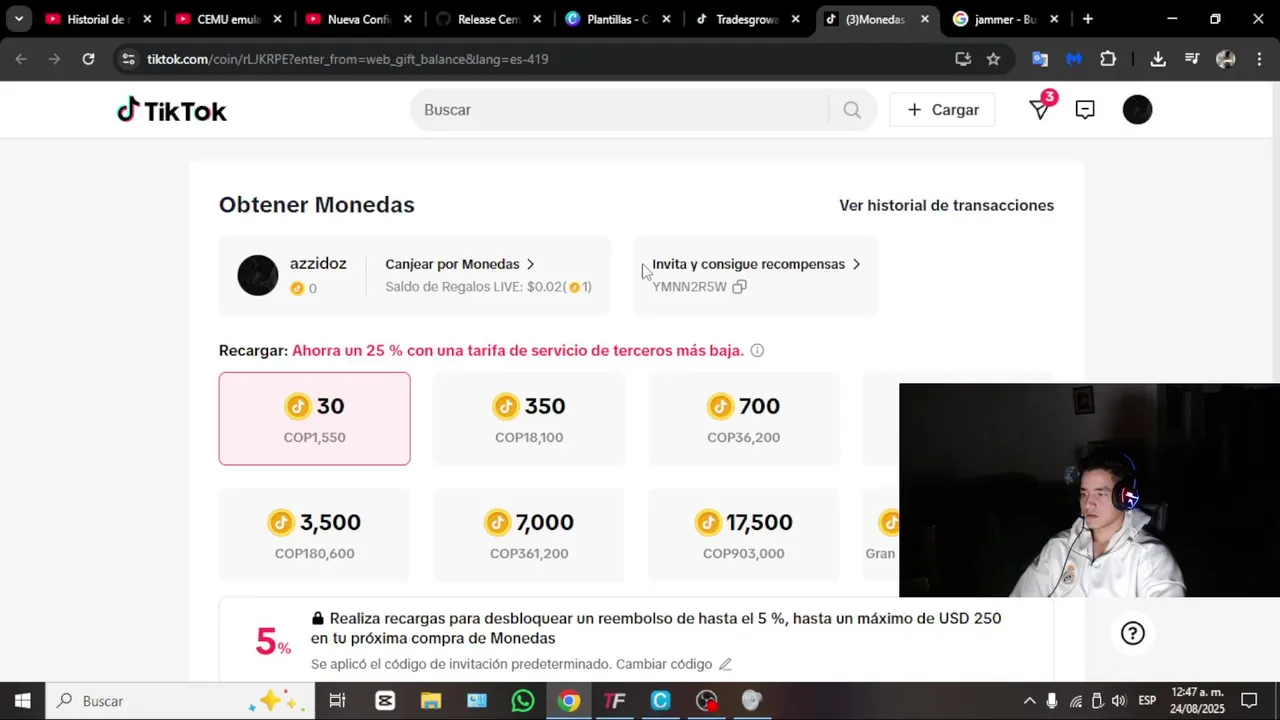
Task: Open the Malwarebytes extension icon
Action: 1074,59
